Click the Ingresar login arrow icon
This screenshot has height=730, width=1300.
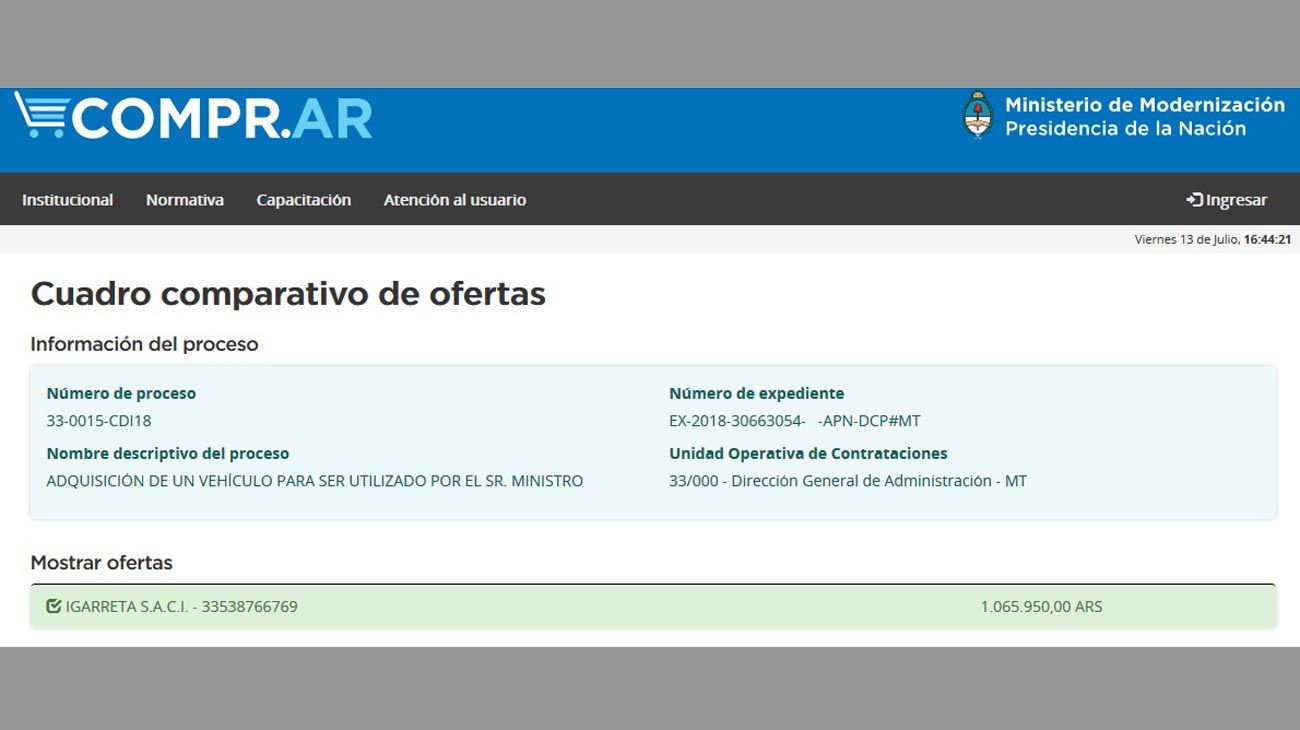1194,200
